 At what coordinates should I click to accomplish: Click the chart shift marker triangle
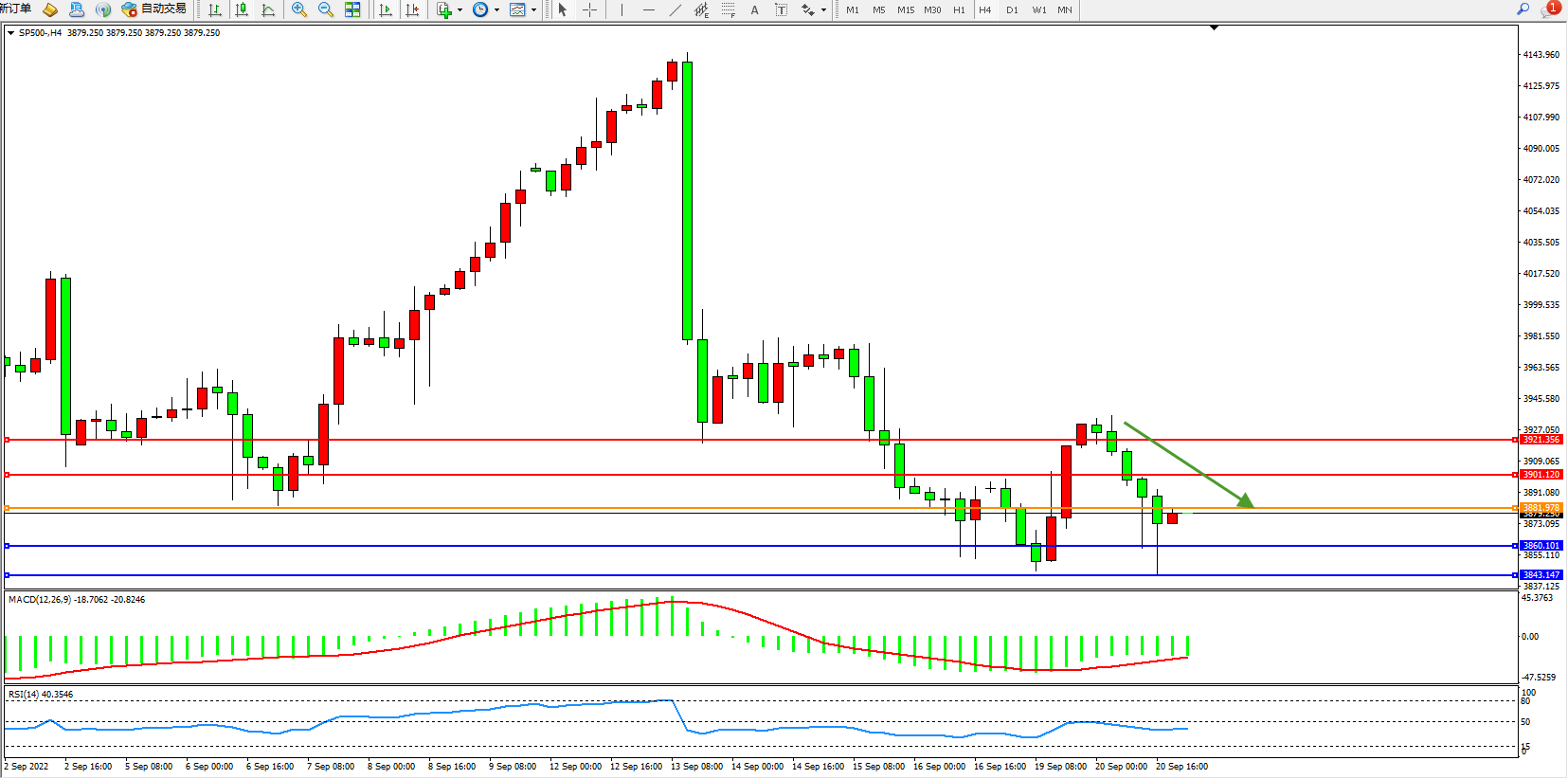pos(1214,28)
